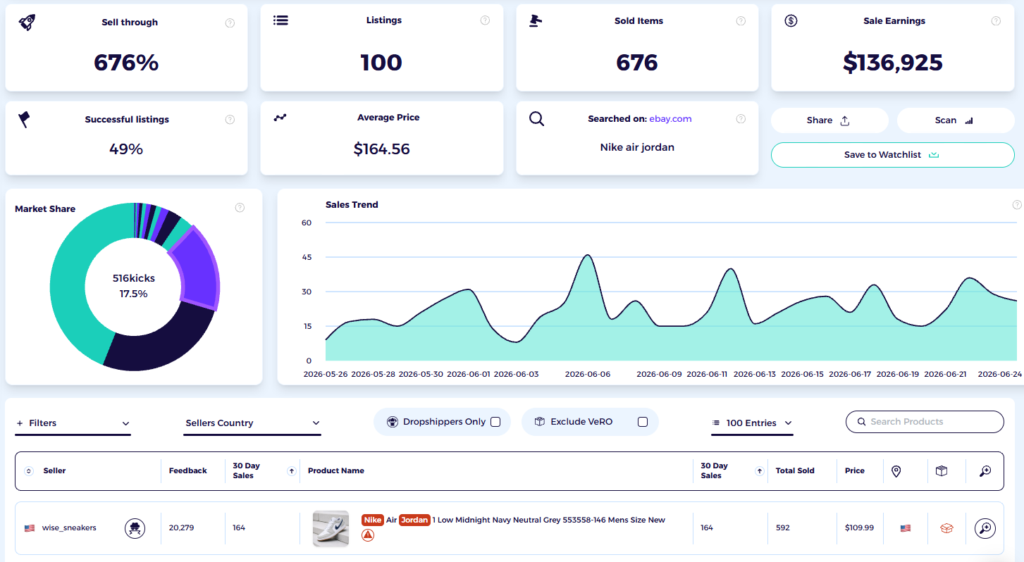This screenshot has height=562, width=1024.
Task: Click the 20,279 feedback value
Action: pyautogui.click(x=181, y=527)
